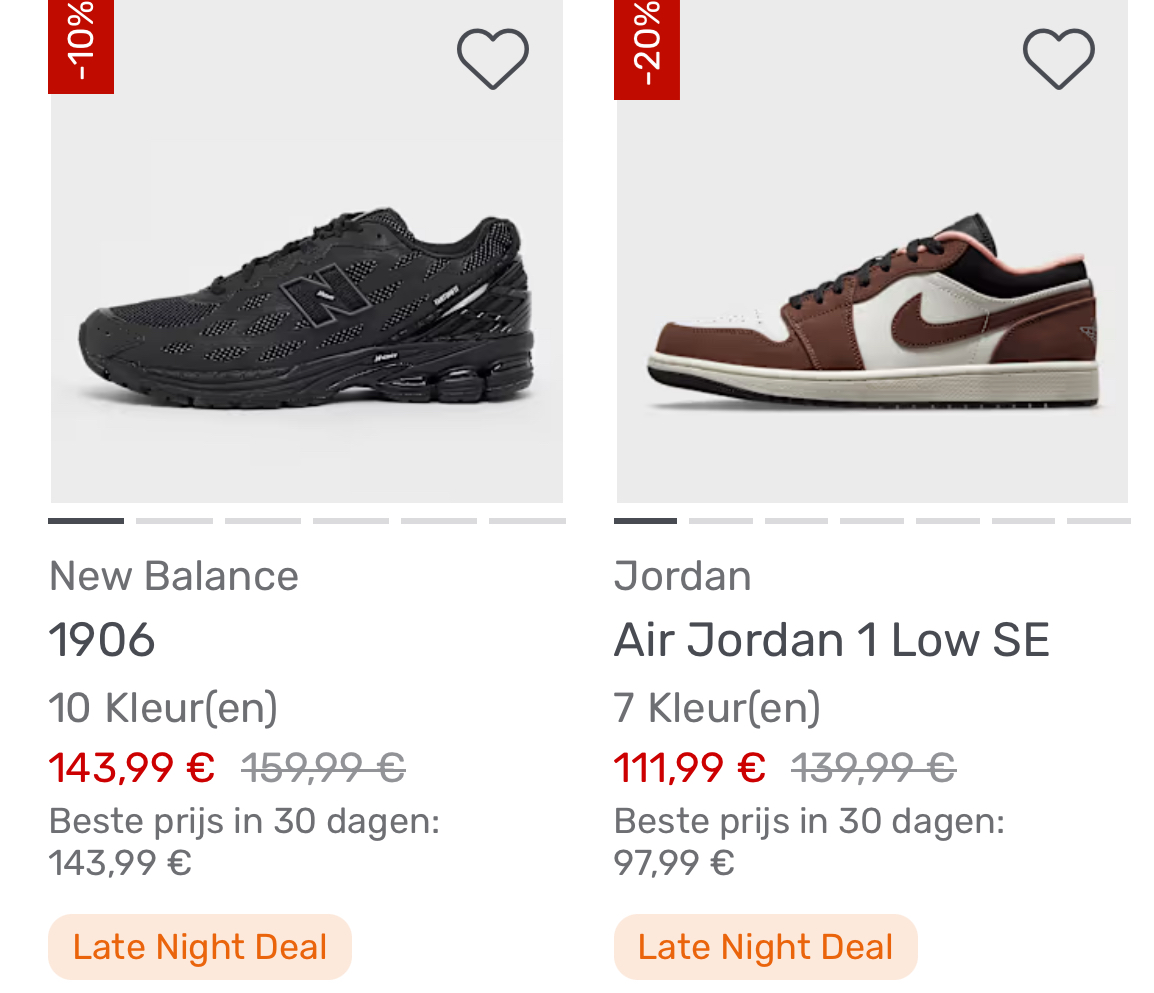This screenshot has height=993, width=1154.
Task: Select the second carousel dot under the New Balance image
Action: point(174,520)
